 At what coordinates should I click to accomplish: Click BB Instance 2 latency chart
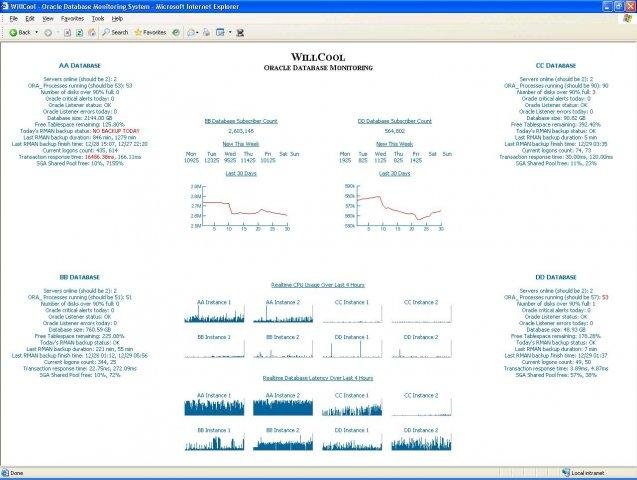283,442
